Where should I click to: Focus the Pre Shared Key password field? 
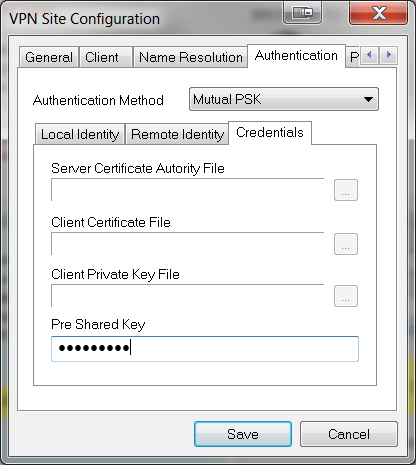pyautogui.click(x=205, y=349)
